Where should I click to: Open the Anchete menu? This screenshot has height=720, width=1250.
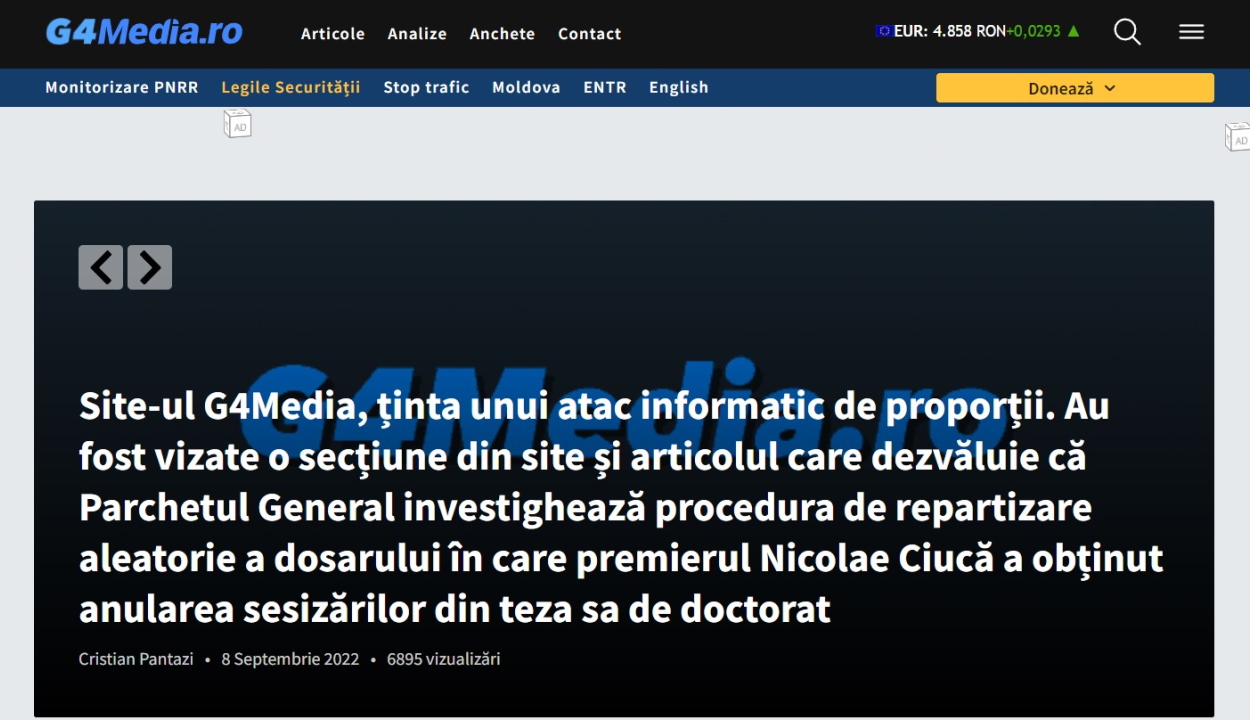502,33
